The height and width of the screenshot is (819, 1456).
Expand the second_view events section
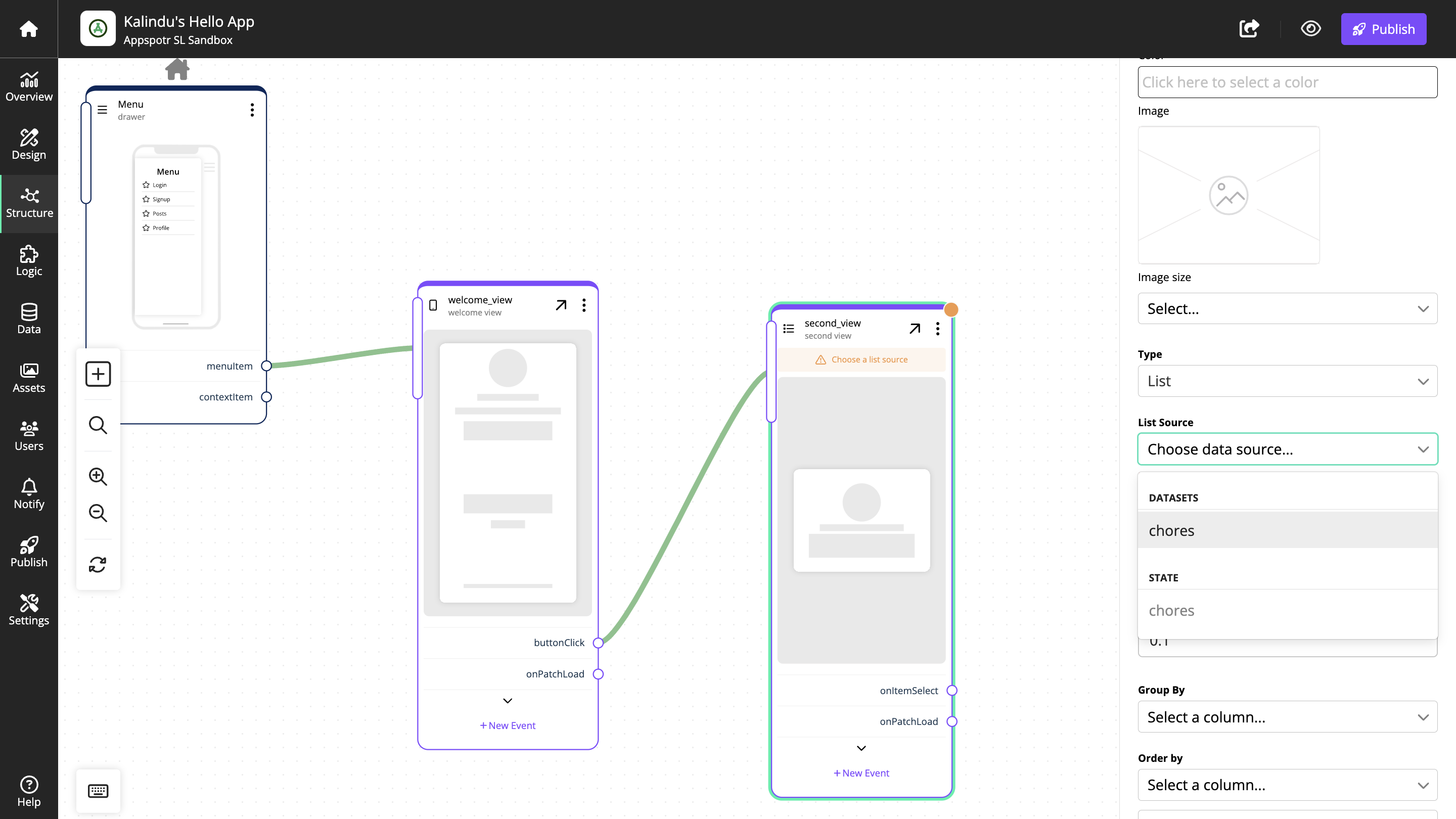tap(861, 748)
